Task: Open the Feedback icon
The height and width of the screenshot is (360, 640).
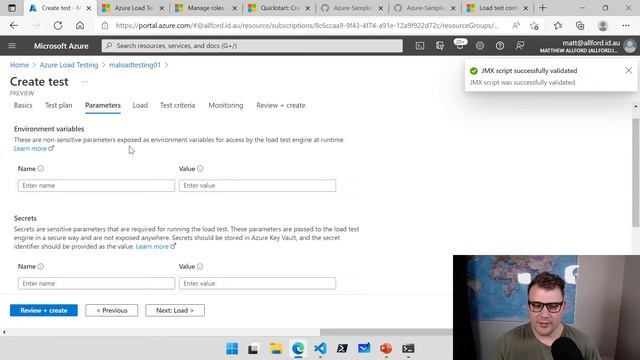Action: click(520, 46)
